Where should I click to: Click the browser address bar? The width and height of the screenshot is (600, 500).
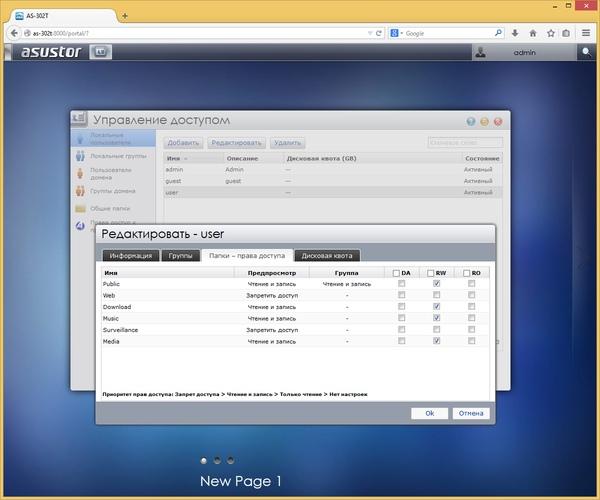193,33
